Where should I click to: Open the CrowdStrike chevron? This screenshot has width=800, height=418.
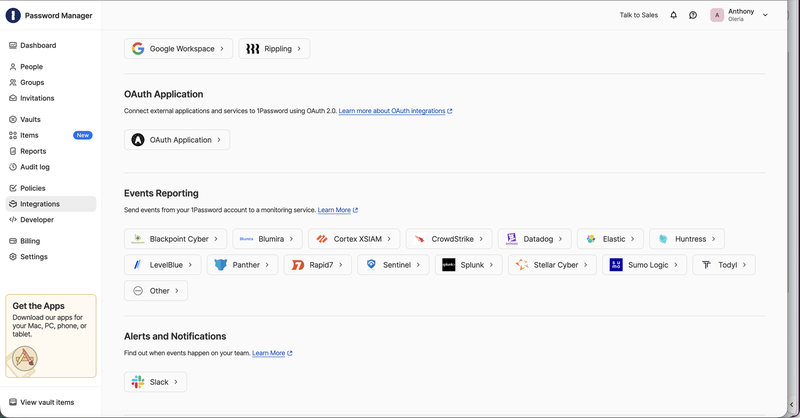(481, 239)
